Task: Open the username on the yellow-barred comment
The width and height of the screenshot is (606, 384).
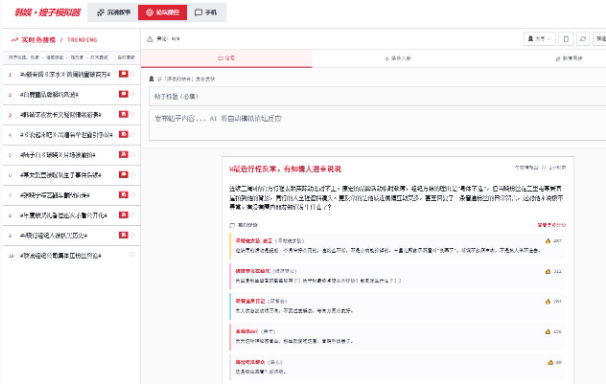Action: pyautogui.click(x=254, y=241)
